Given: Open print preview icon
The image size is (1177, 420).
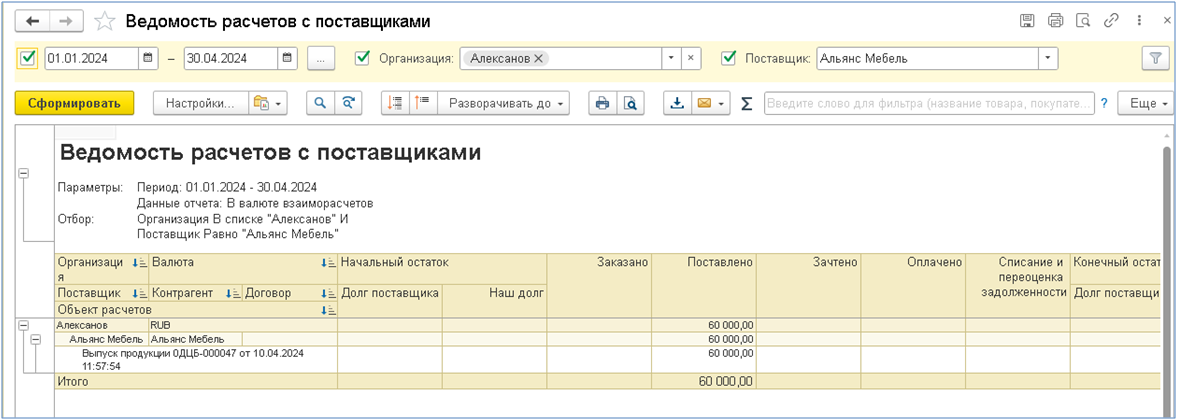Looking at the screenshot, I should pyautogui.click(x=630, y=103).
